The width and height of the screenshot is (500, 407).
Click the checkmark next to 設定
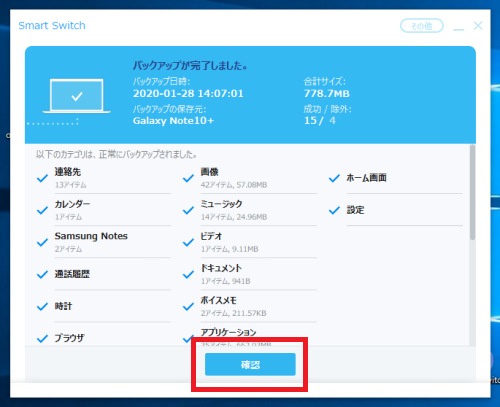coord(334,210)
